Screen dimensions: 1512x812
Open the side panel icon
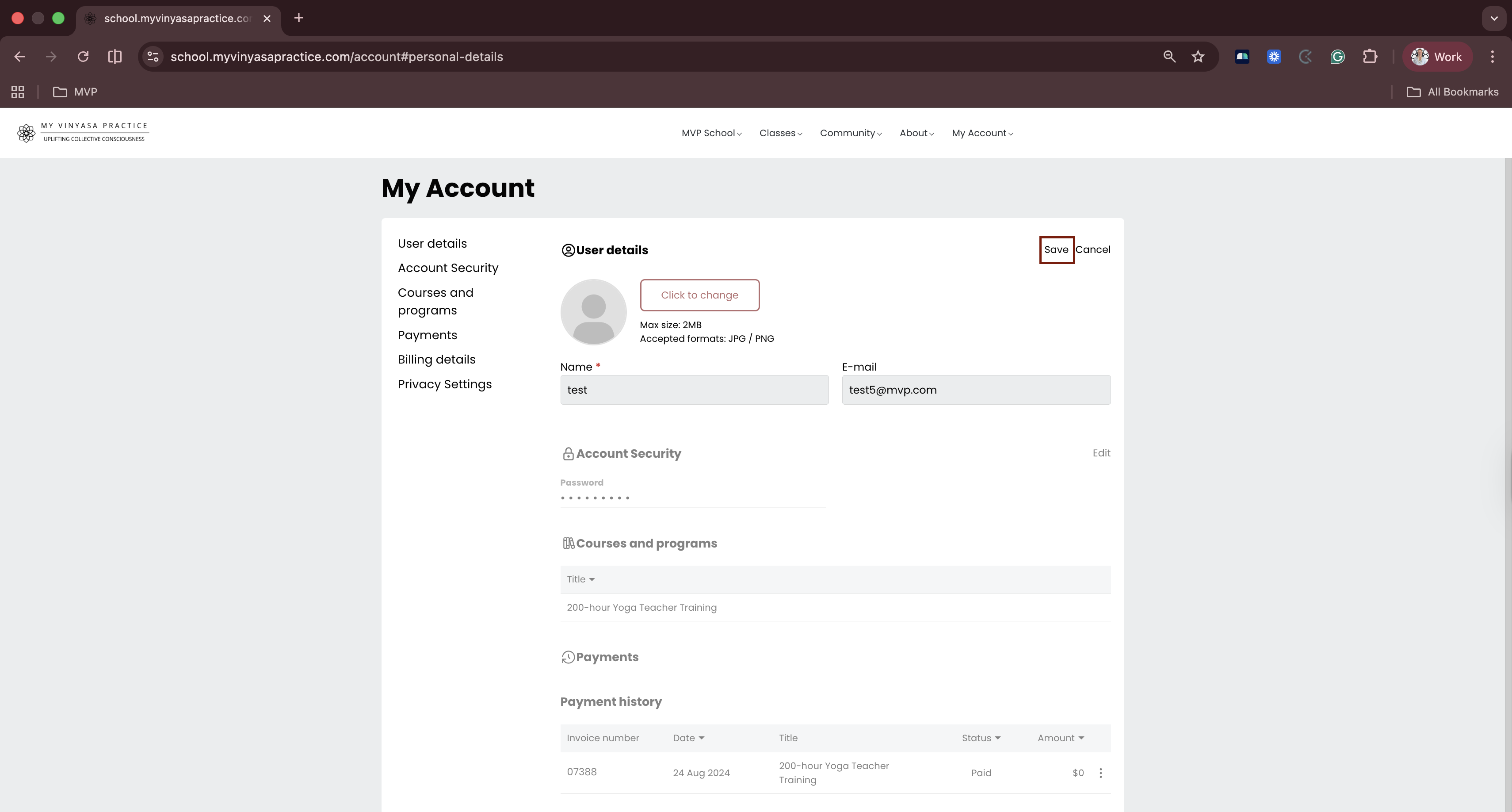[x=115, y=57]
